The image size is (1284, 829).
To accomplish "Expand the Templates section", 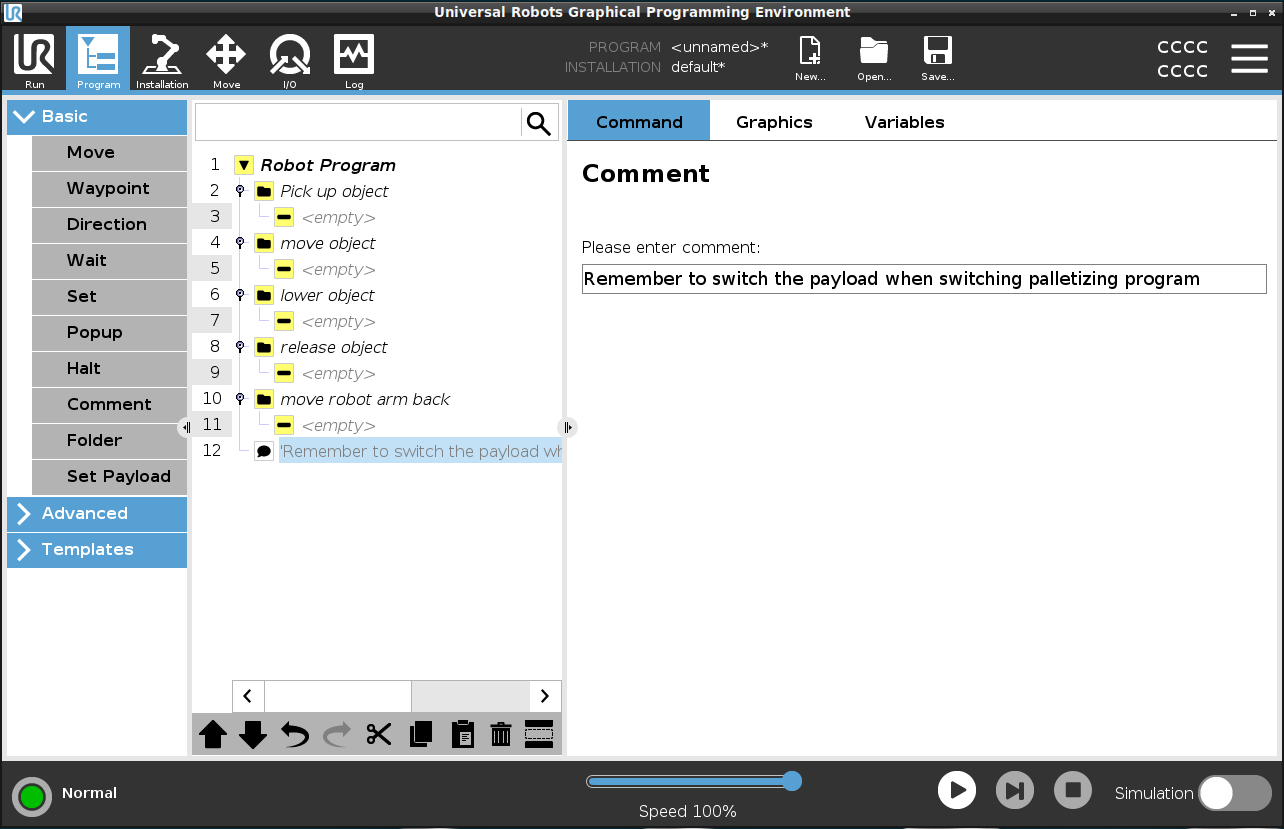I will (97, 550).
